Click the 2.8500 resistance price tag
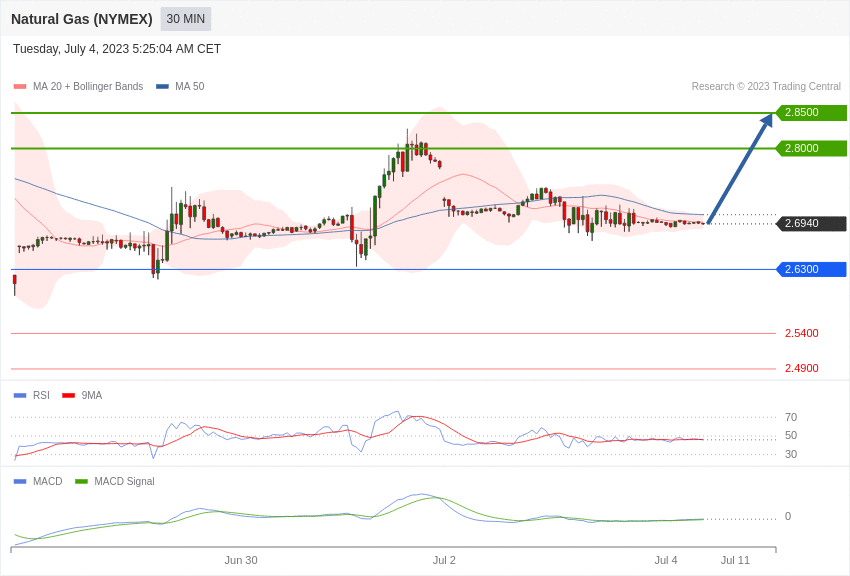The height and width of the screenshot is (576, 850). pyautogui.click(x=812, y=112)
